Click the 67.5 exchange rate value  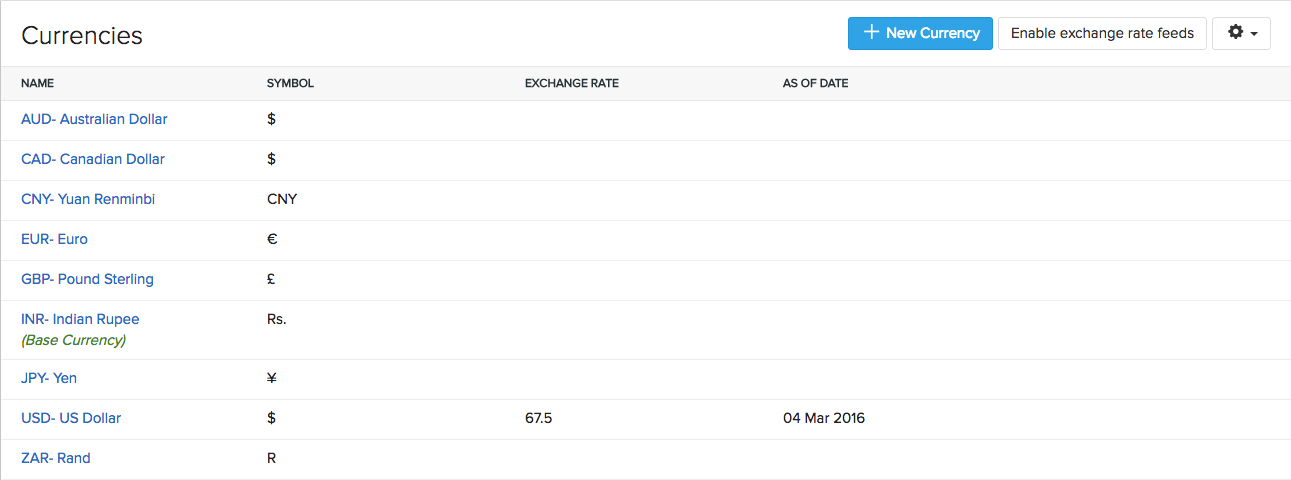click(538, 418)
